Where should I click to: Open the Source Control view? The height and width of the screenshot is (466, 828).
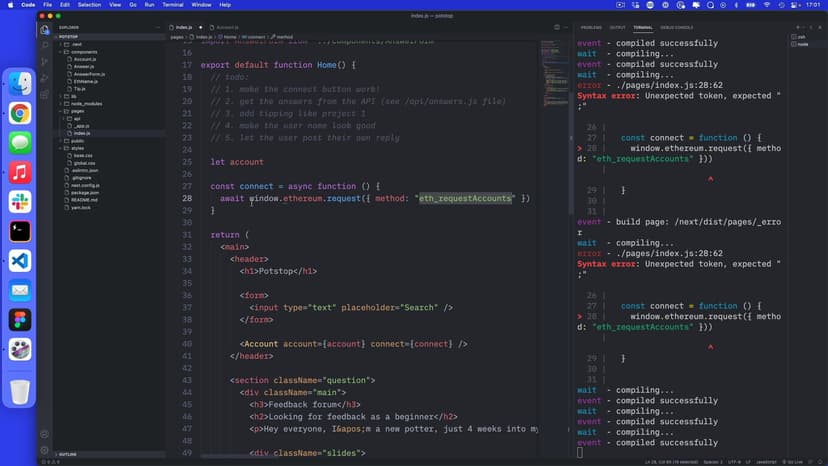(45, 62)
